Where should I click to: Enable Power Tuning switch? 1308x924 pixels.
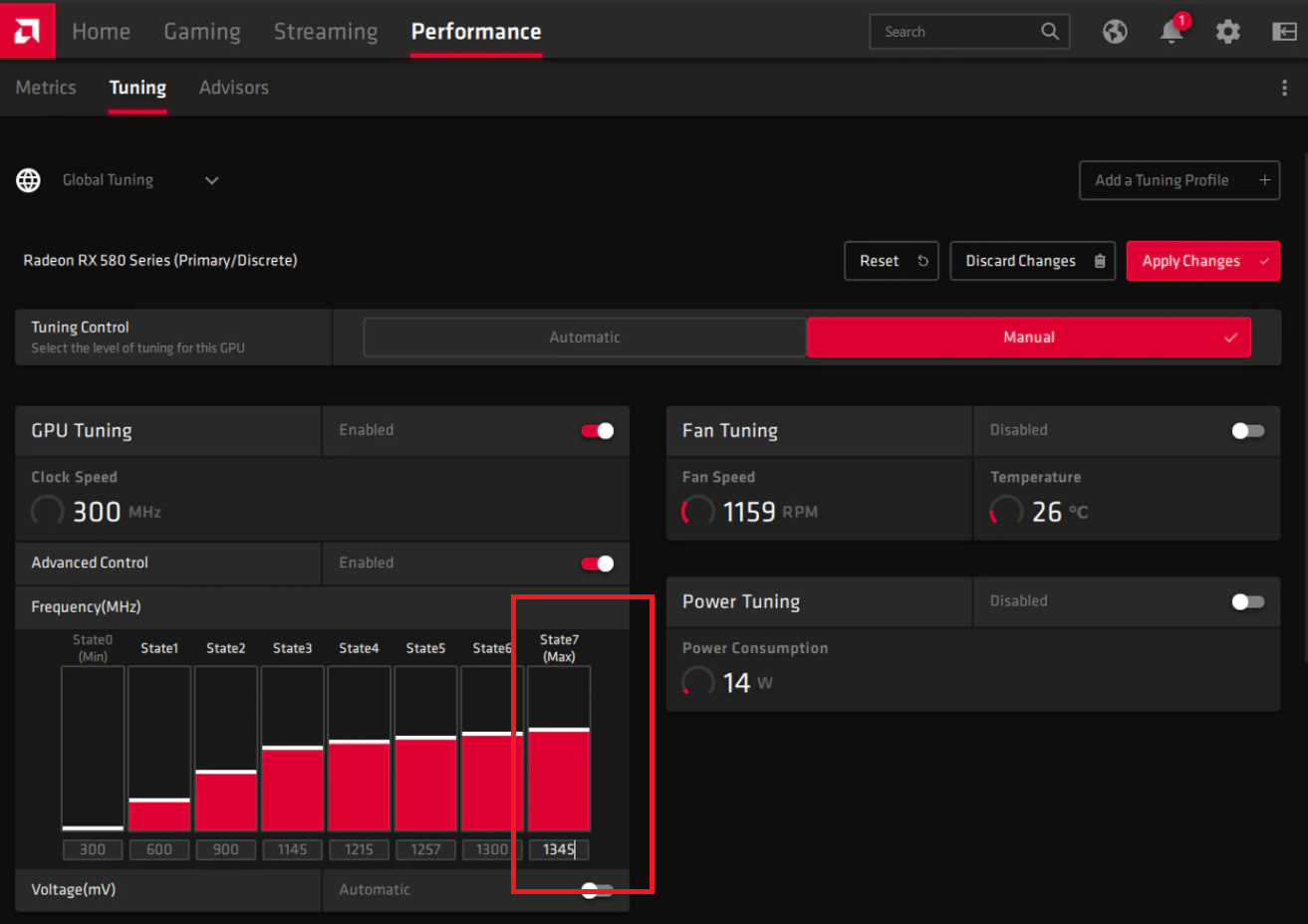click(x=1248, y=601)
